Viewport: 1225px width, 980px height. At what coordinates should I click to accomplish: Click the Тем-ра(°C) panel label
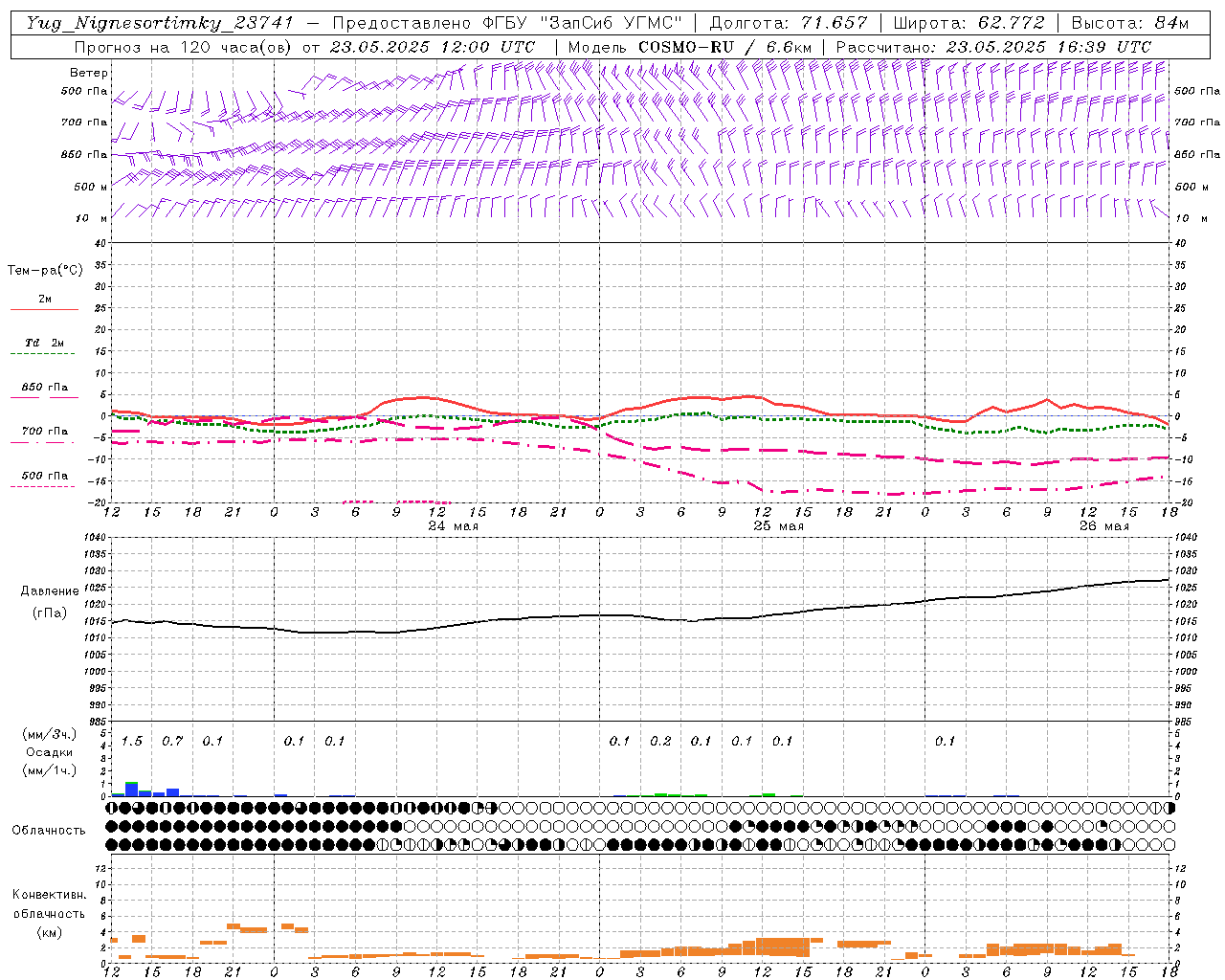tap(45, 271)
